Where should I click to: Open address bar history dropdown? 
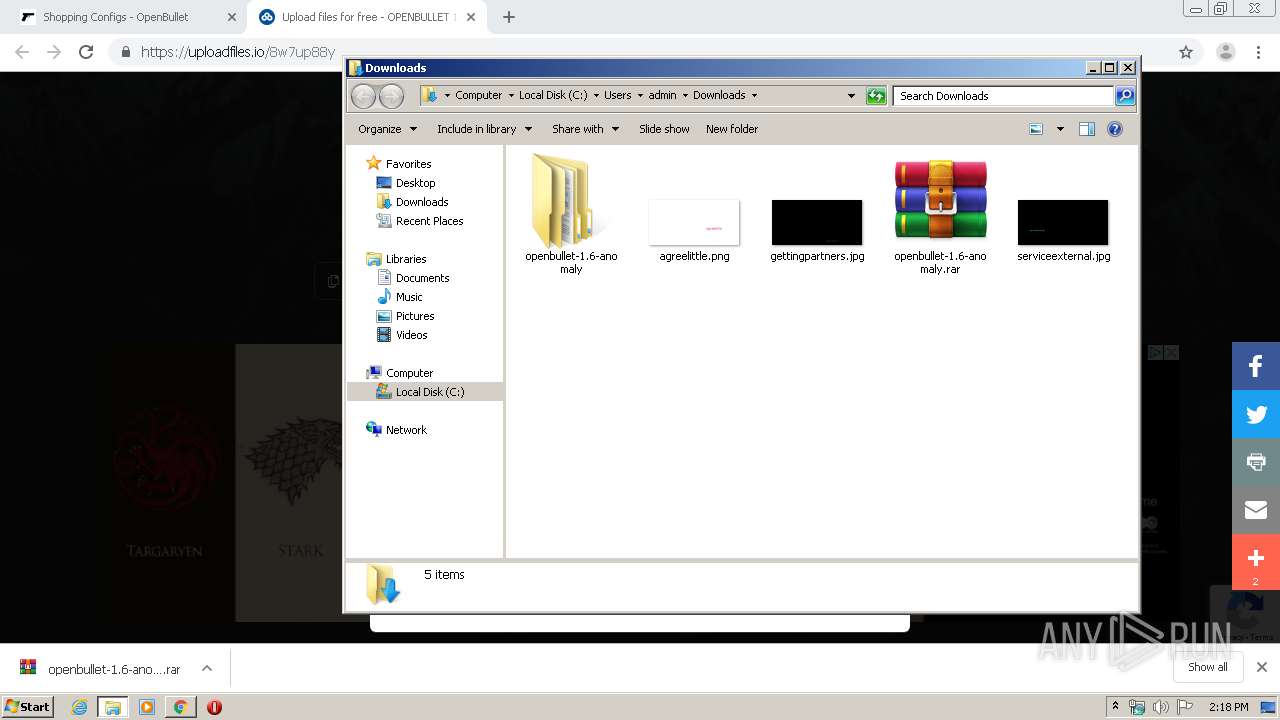pos(851,96)
